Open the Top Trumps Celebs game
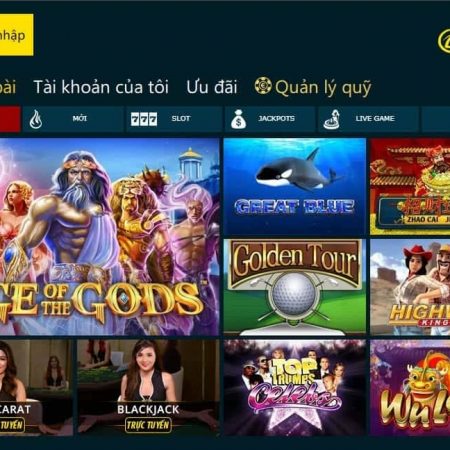Screen dimensions: 450x450 coord(294,387)
